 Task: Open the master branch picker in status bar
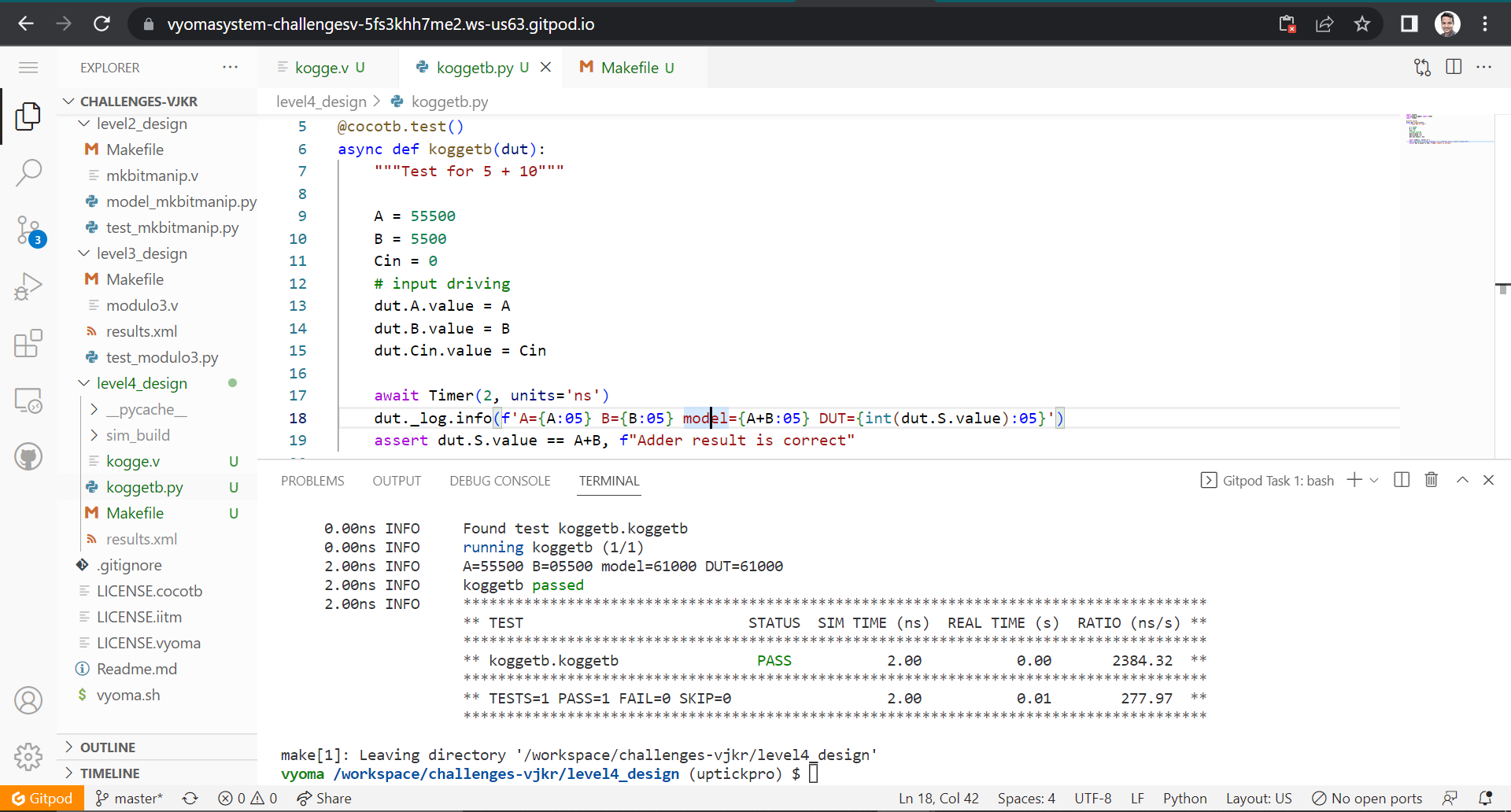coord(128,798)
